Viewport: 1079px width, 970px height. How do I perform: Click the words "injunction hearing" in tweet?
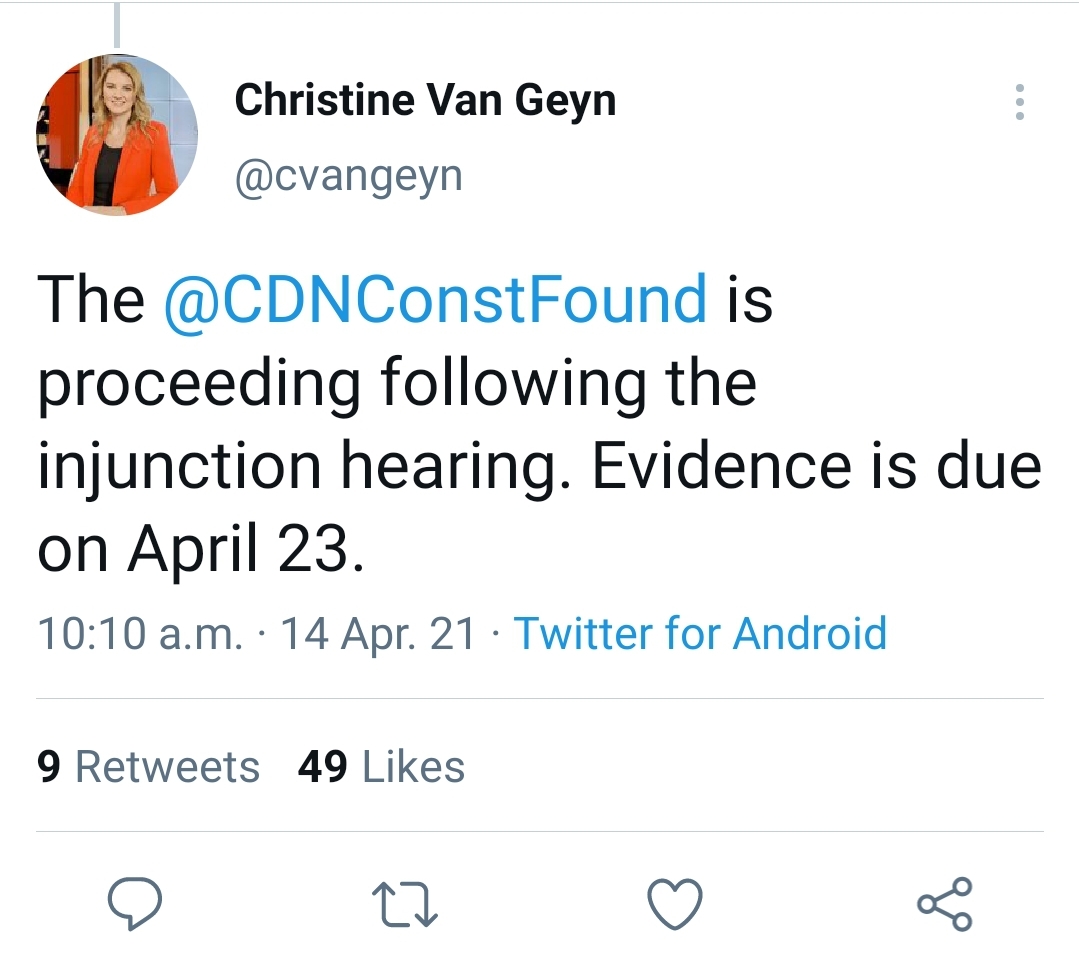pyautogui.click(x=294, y=467)
